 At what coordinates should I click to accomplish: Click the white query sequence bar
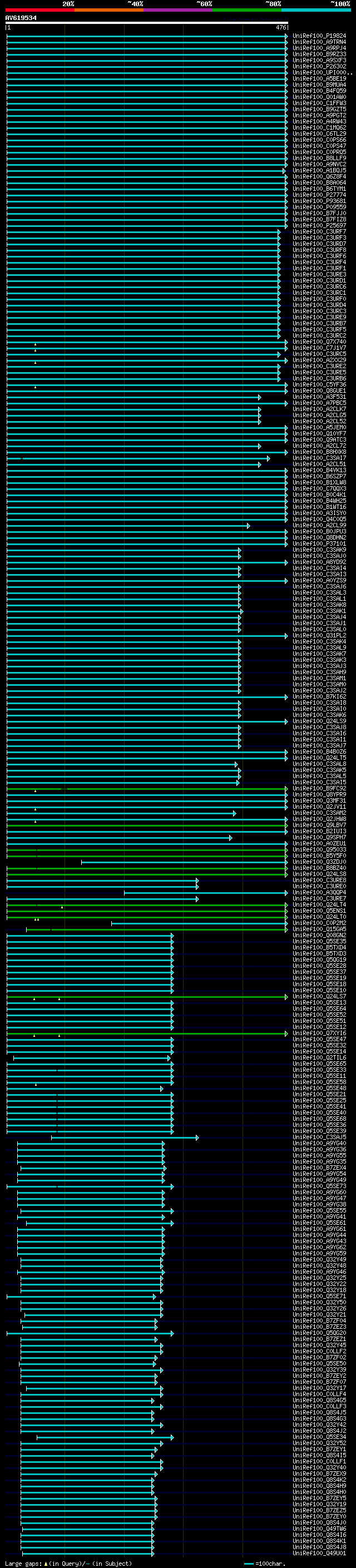[x=147, y=23]
